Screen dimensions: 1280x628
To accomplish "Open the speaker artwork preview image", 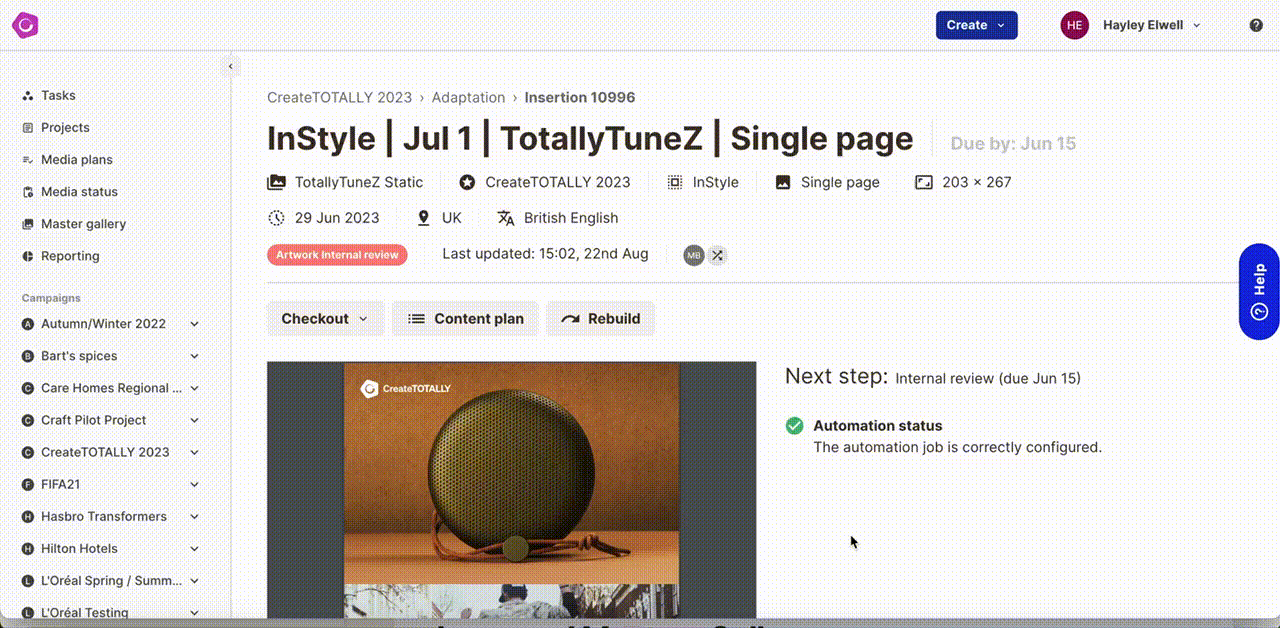I will [x=511, y=490].
